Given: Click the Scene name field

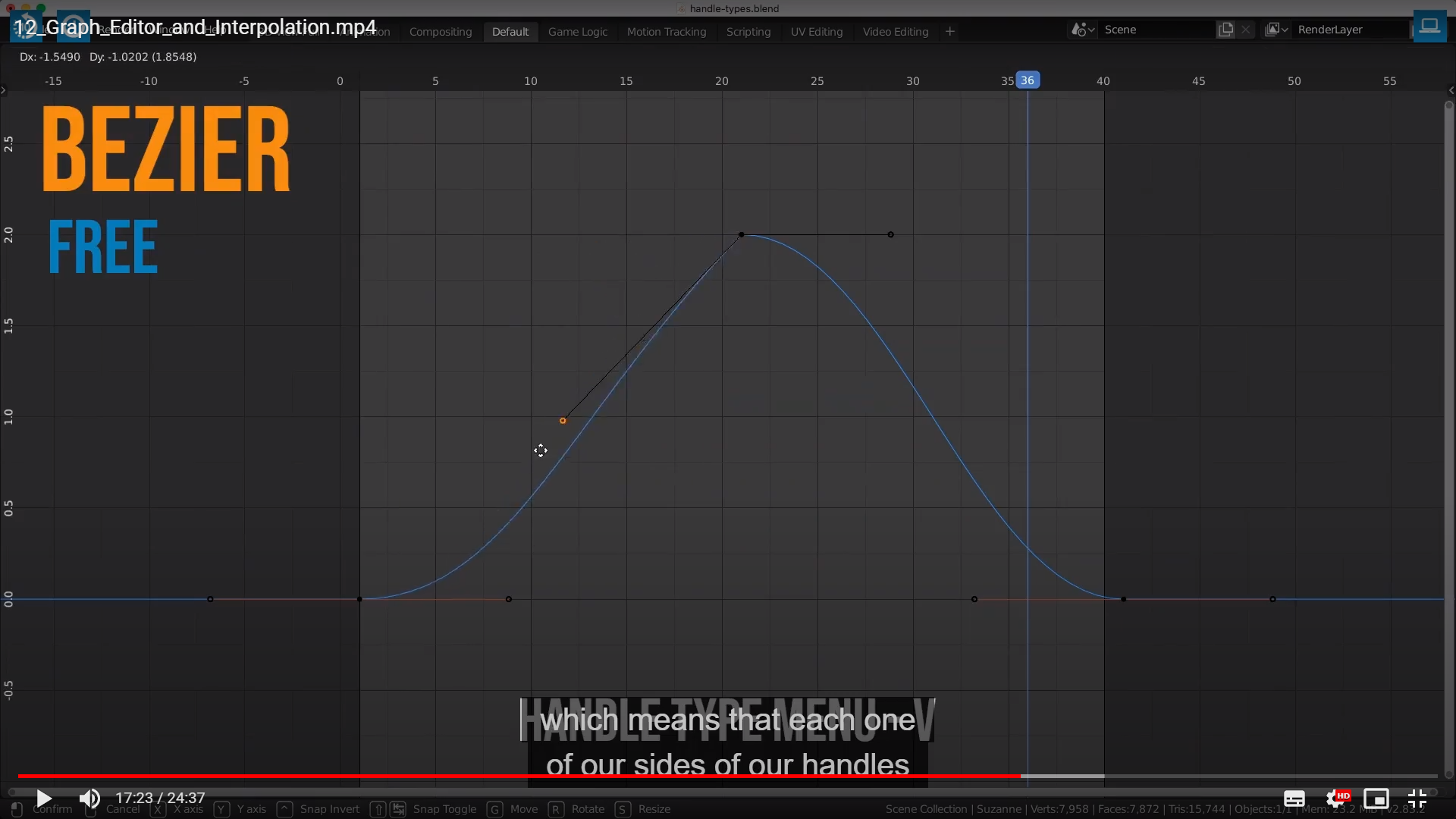Looking at the screenshot, I should pos(1153,30).
